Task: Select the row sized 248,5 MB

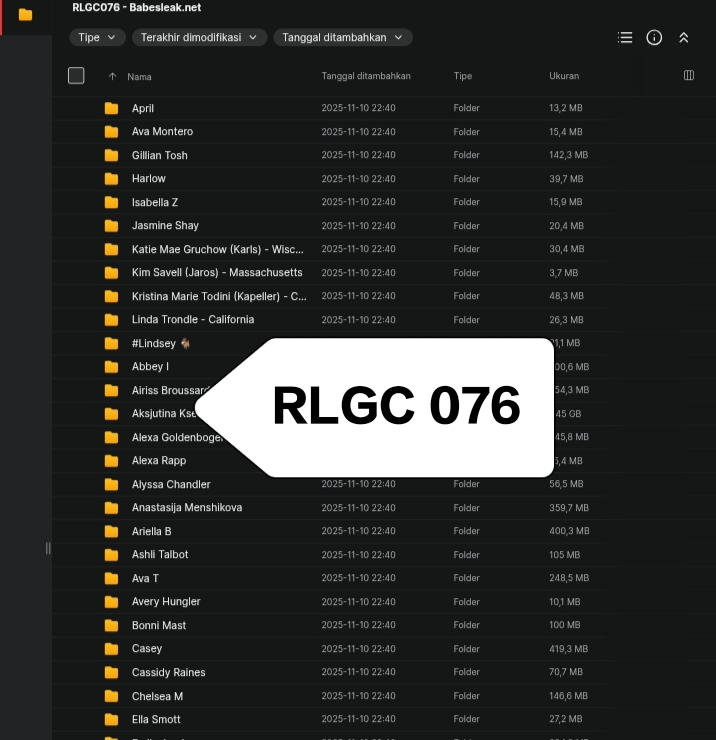Action: pos(383,578)
